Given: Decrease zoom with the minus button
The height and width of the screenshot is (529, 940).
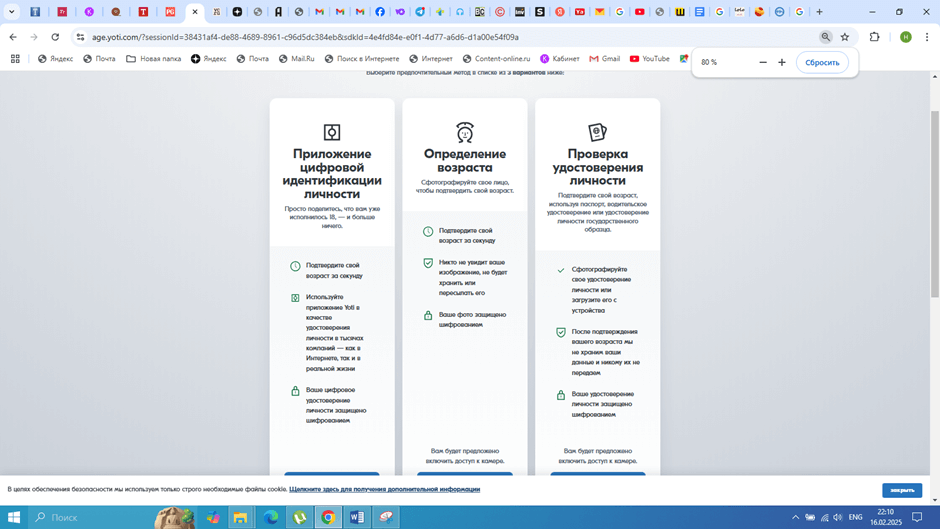Looking at the screenshot, I should click(x=763, y=62).
